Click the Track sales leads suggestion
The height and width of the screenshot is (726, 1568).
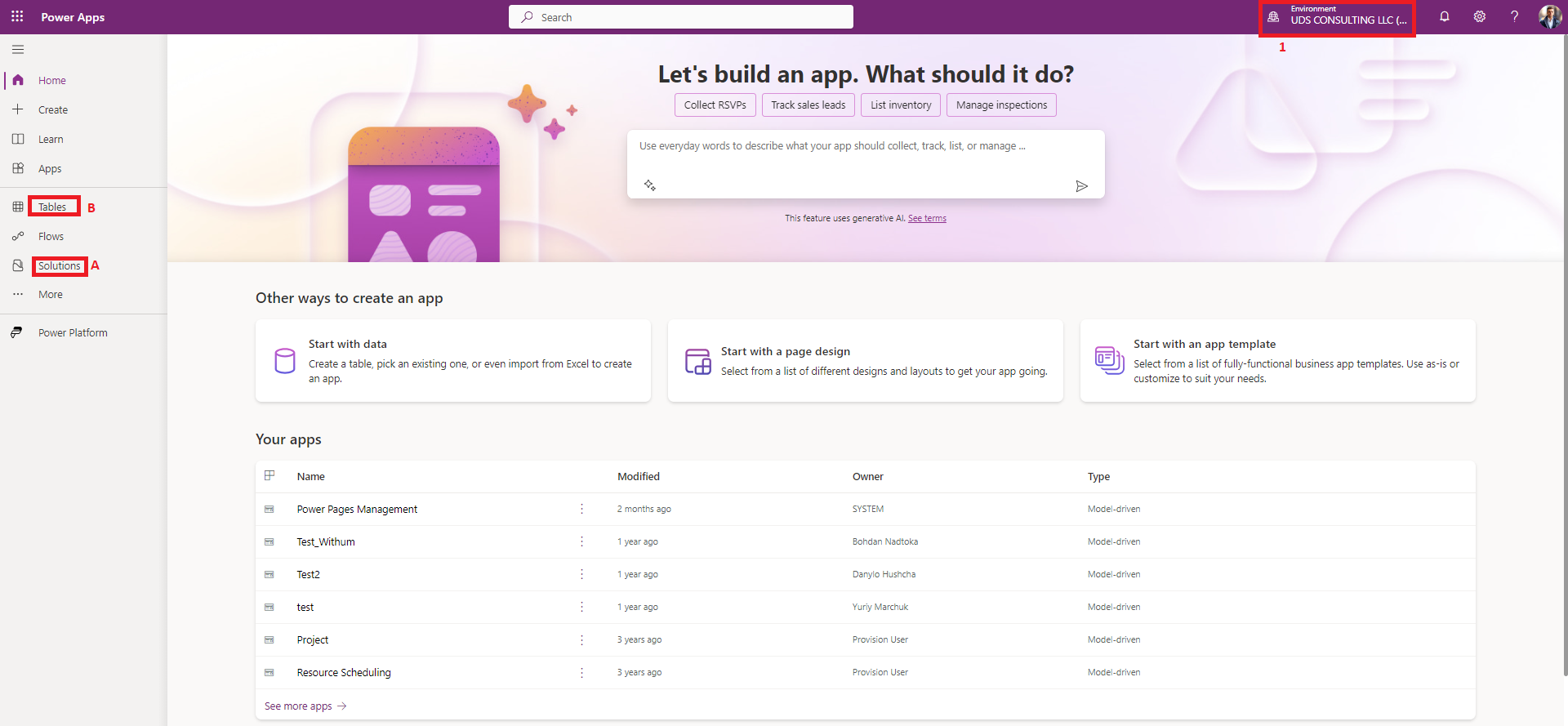(808, 105)
